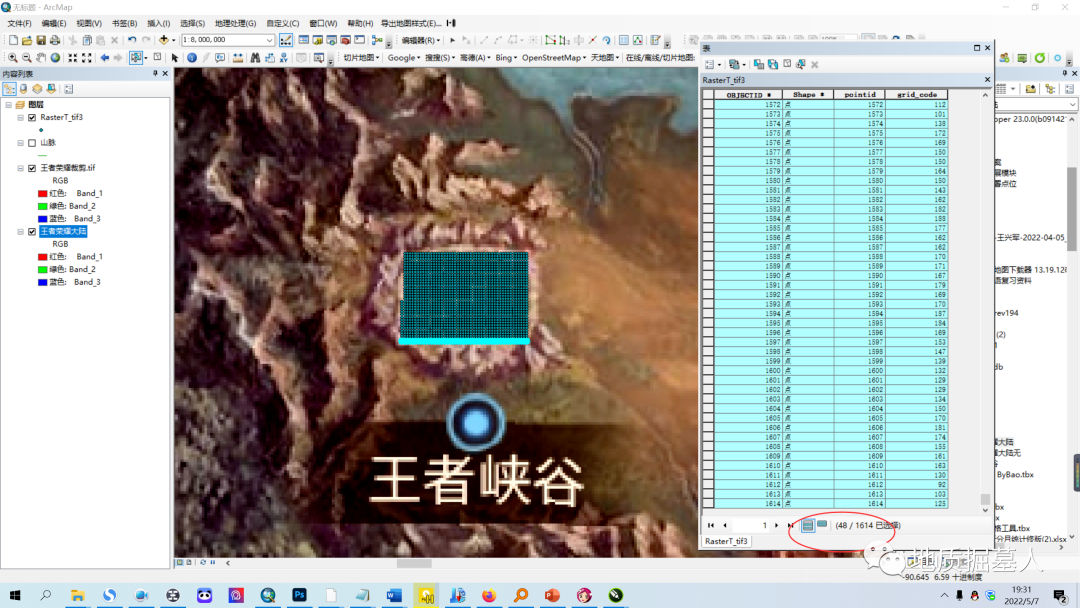Clear selected features in main toolbar
Viewport: 1080px width, 608px height.
click(x=158, y=58)
